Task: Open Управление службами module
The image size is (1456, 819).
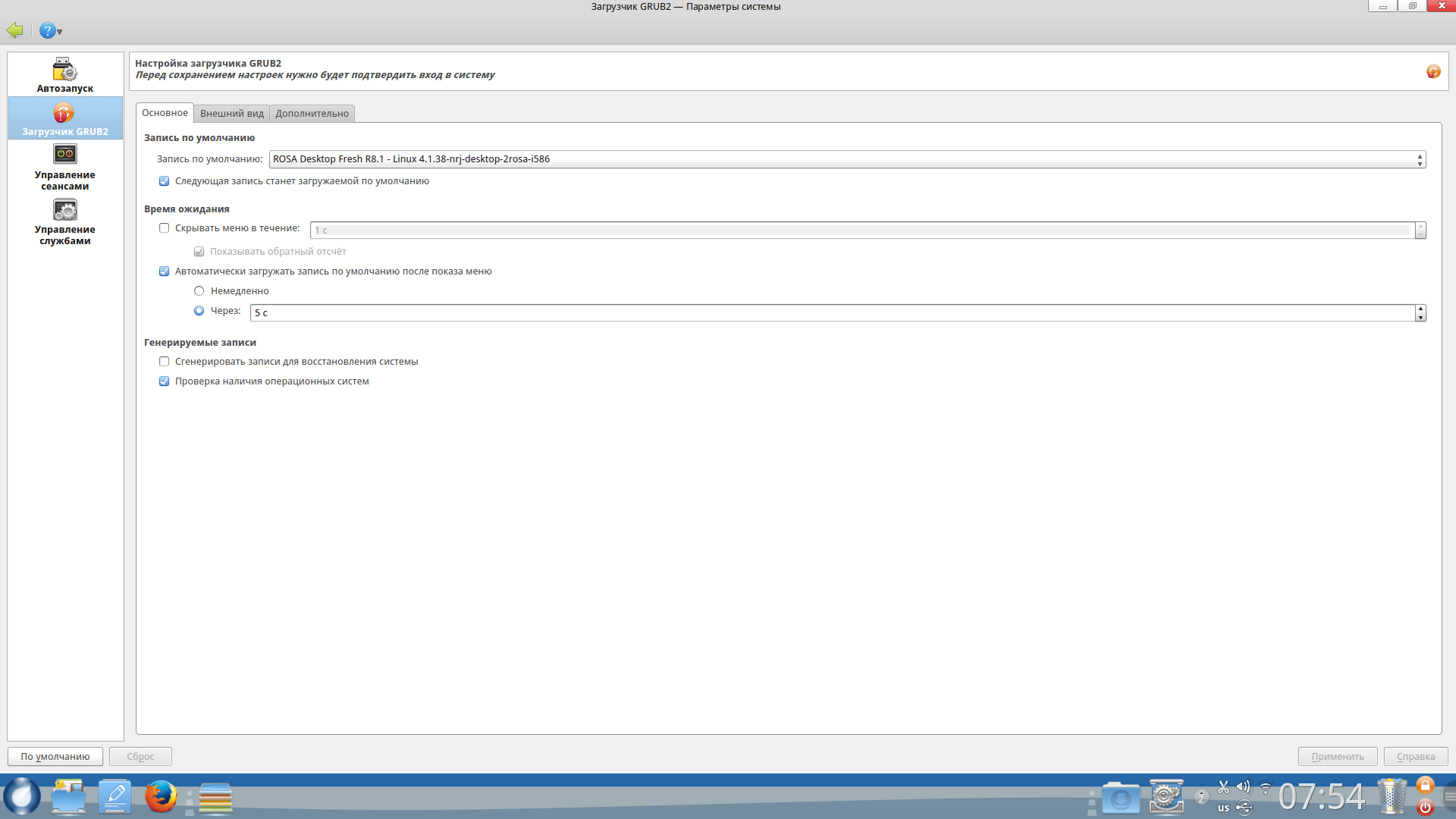Action: pos(64,221)
